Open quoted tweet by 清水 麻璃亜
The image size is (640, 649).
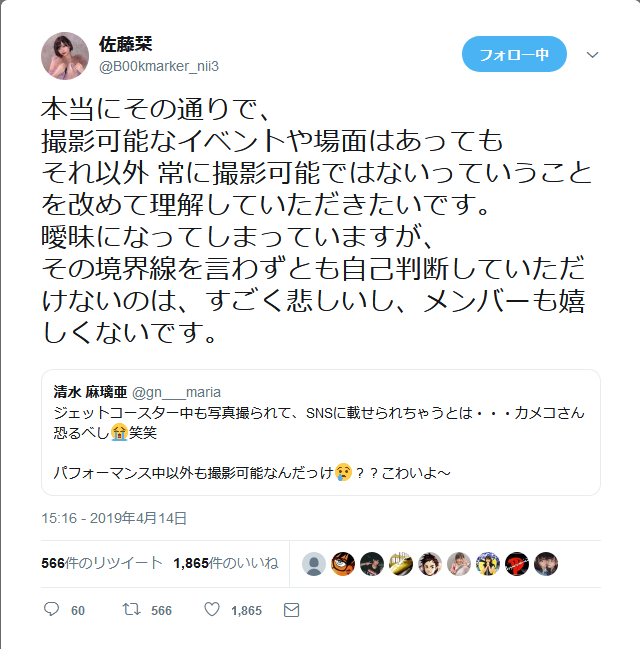coord(321,433)
